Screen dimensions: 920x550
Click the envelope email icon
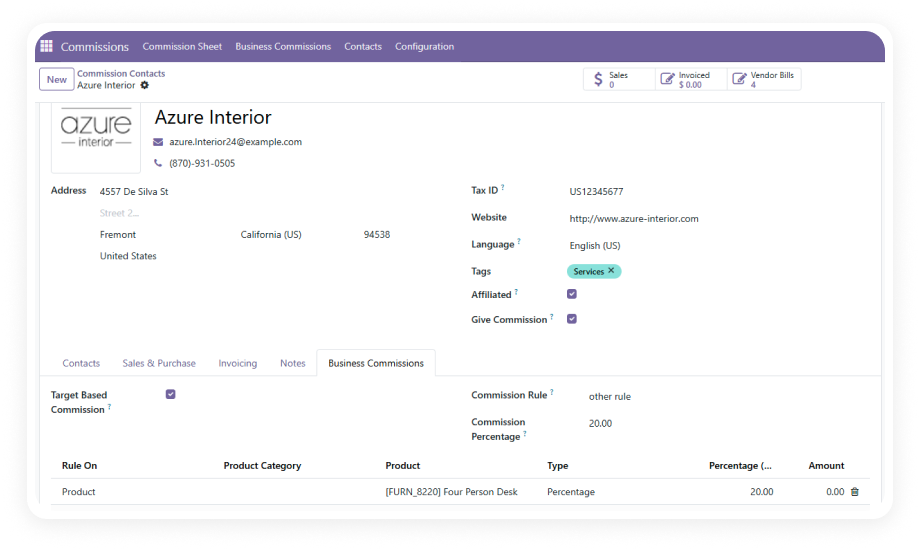(x=158, y=142)
